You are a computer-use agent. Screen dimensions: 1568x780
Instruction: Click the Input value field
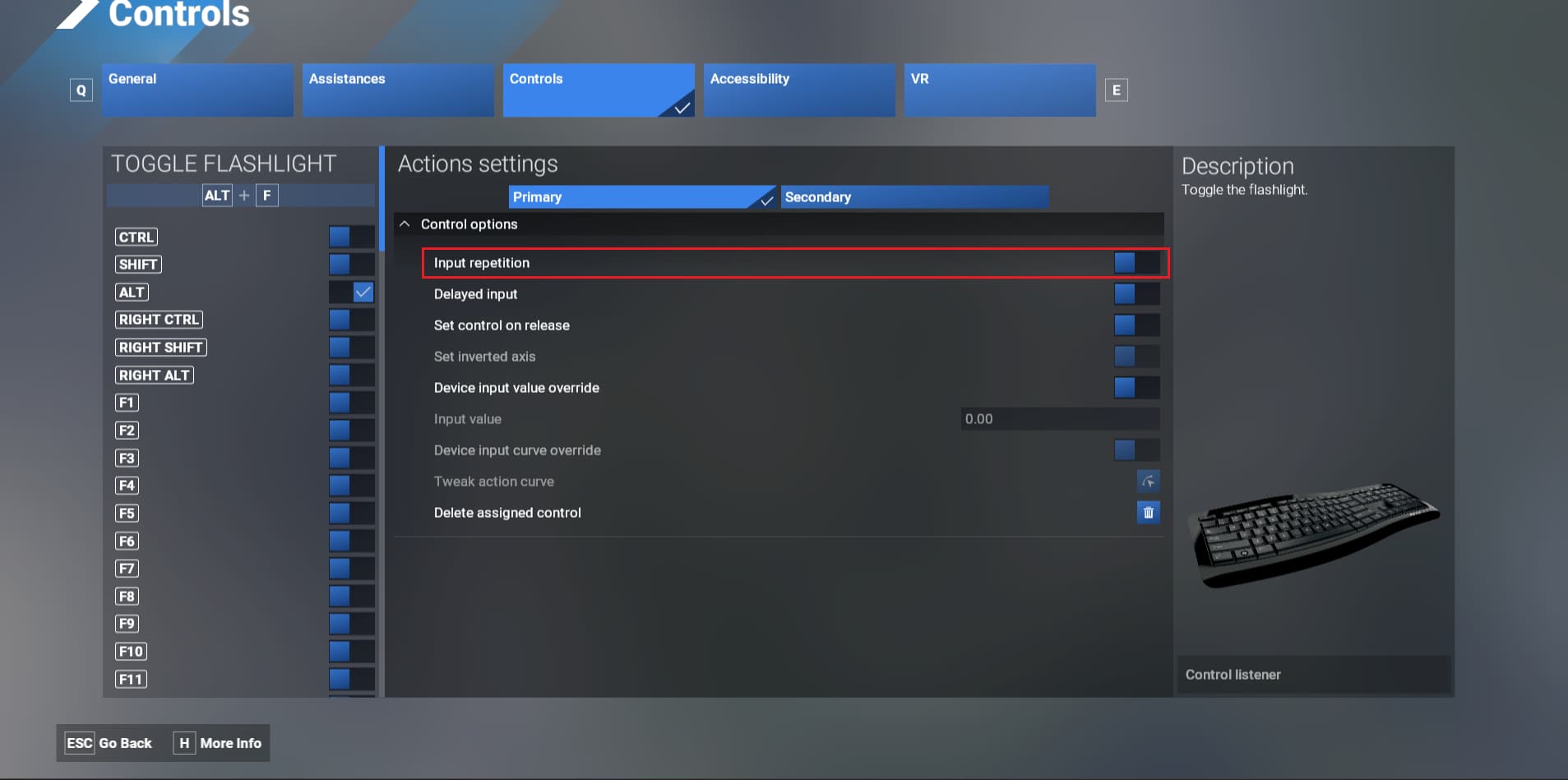tap(1060, 419)
